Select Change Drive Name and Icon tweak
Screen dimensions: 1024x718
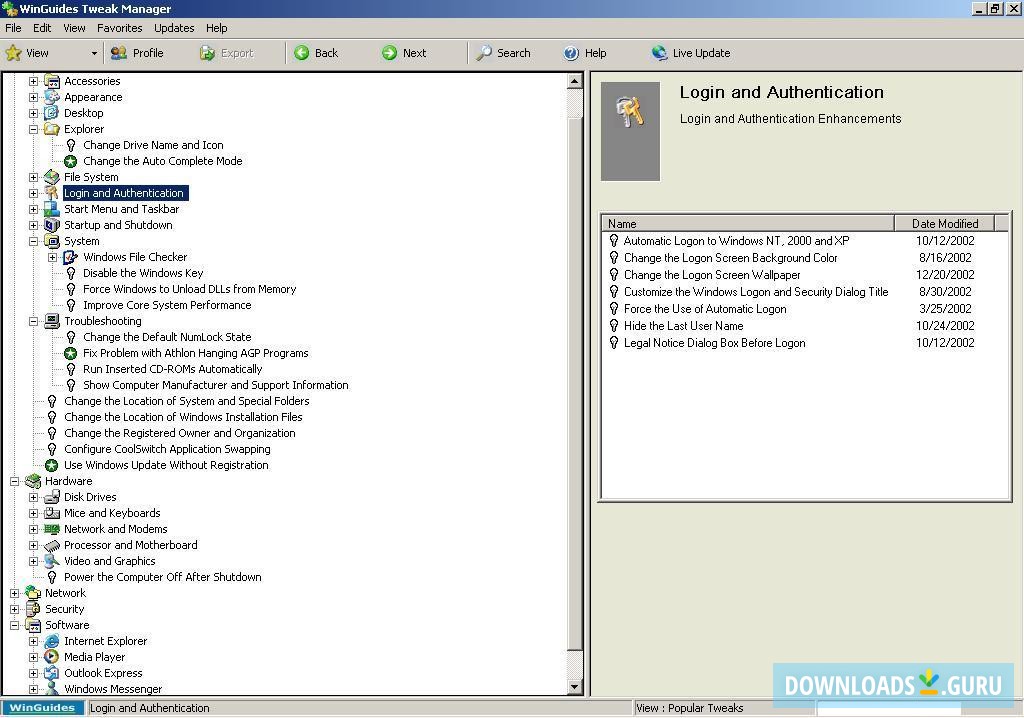(153, 145)
